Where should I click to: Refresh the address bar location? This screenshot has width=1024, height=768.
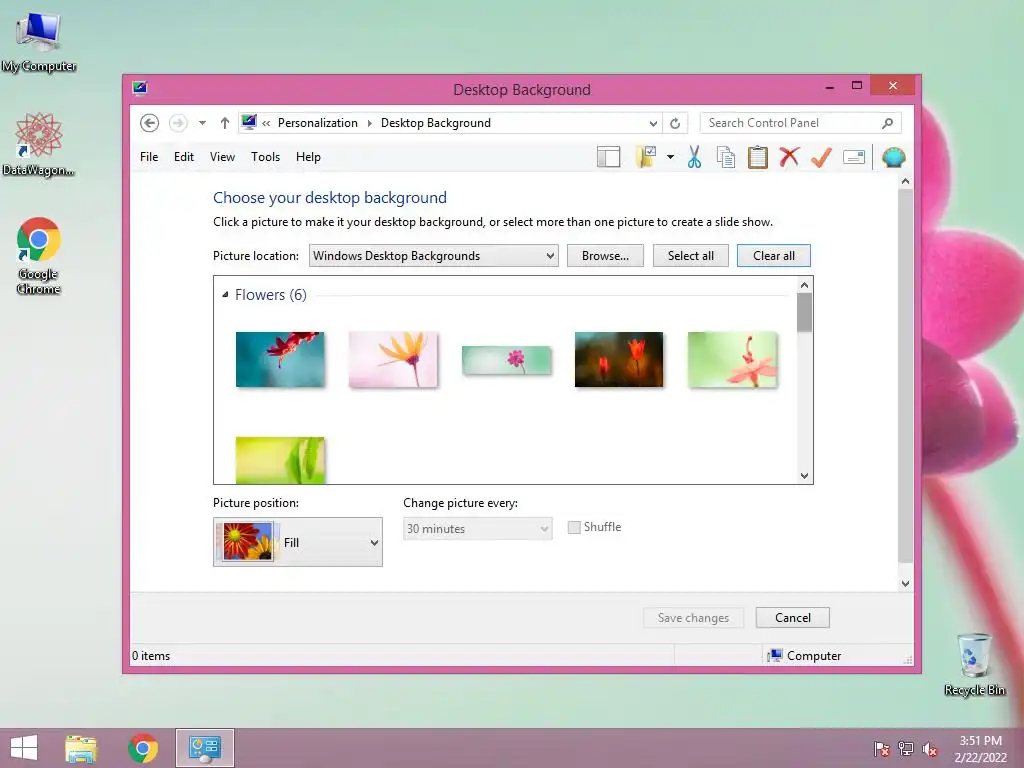point(675,123)
